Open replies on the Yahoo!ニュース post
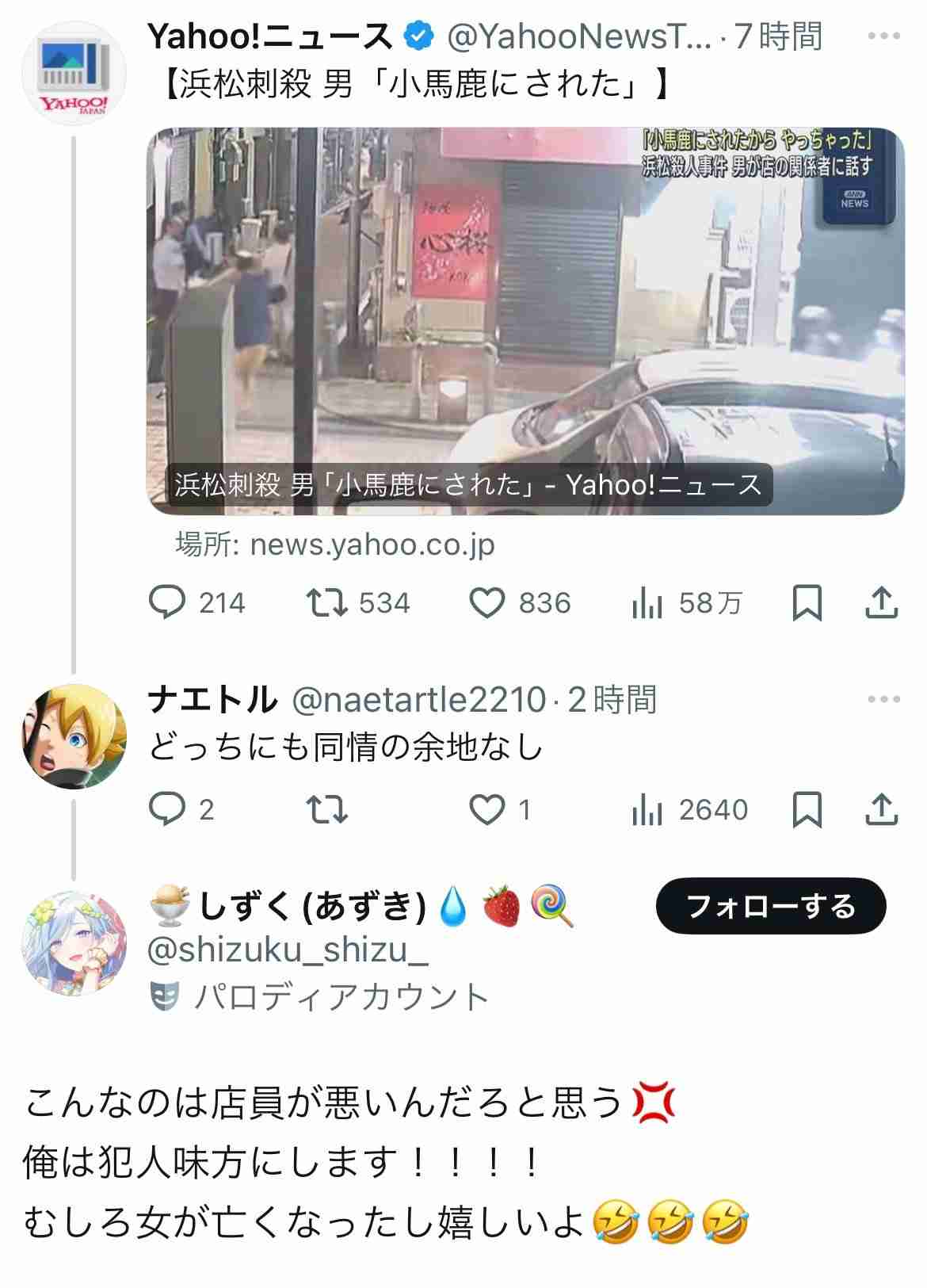 (x=197, y=603)
